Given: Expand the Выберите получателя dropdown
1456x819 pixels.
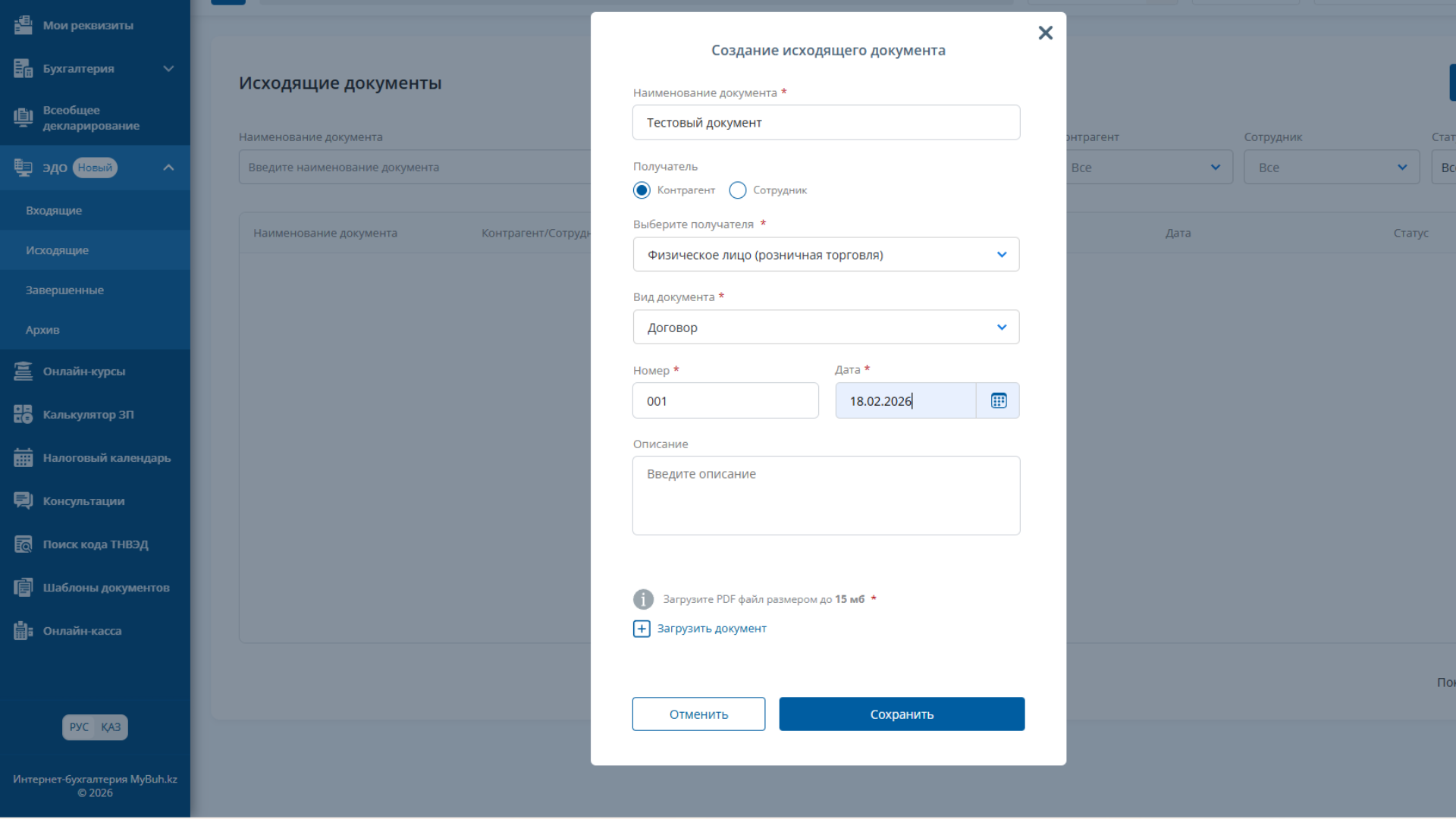Looking at the screenshot, I should 826,255.
